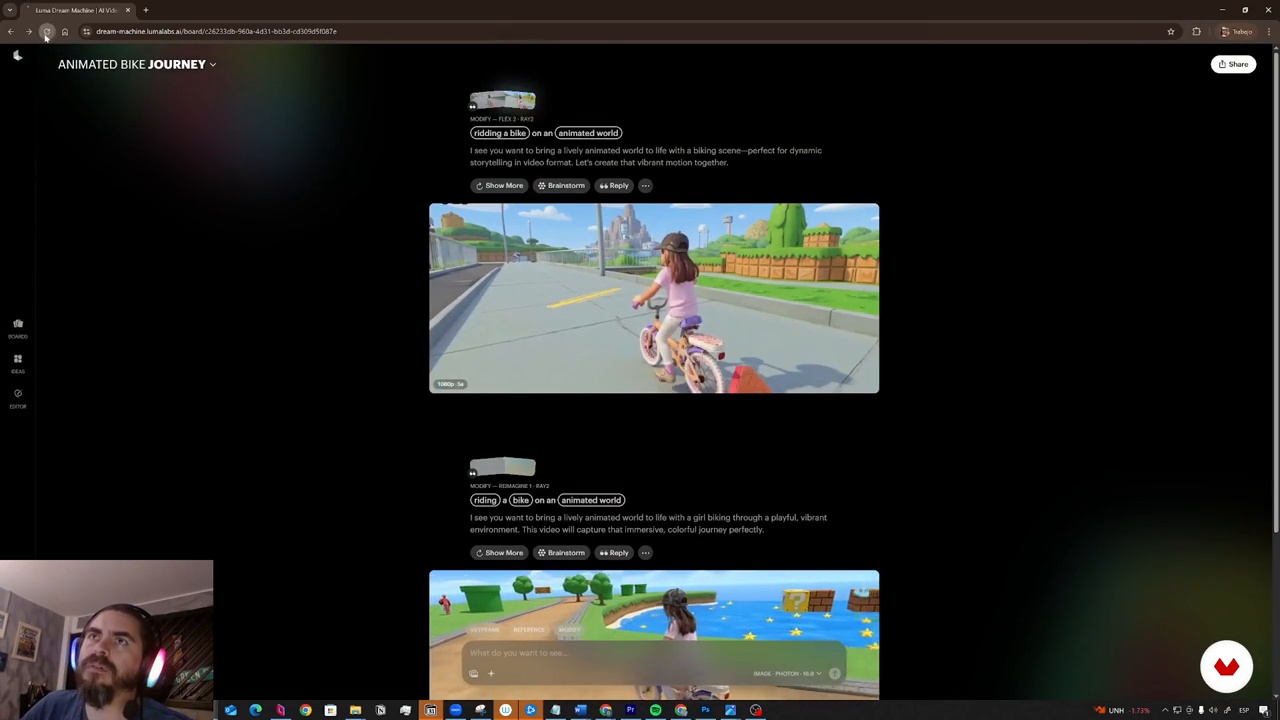
Task: Reload the page with the browser refresh icon
Action: [x=47, y=31]
